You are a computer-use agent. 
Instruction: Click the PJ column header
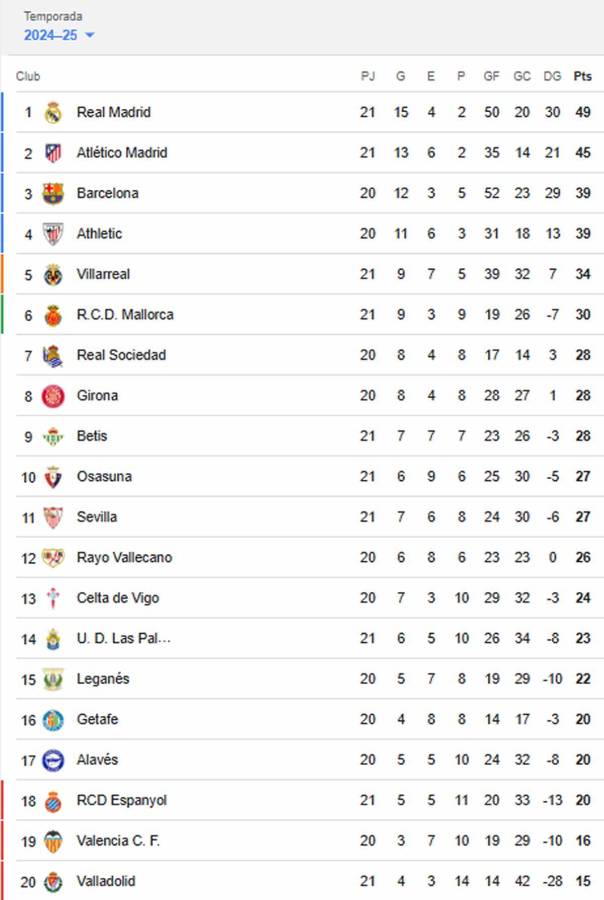368,76
